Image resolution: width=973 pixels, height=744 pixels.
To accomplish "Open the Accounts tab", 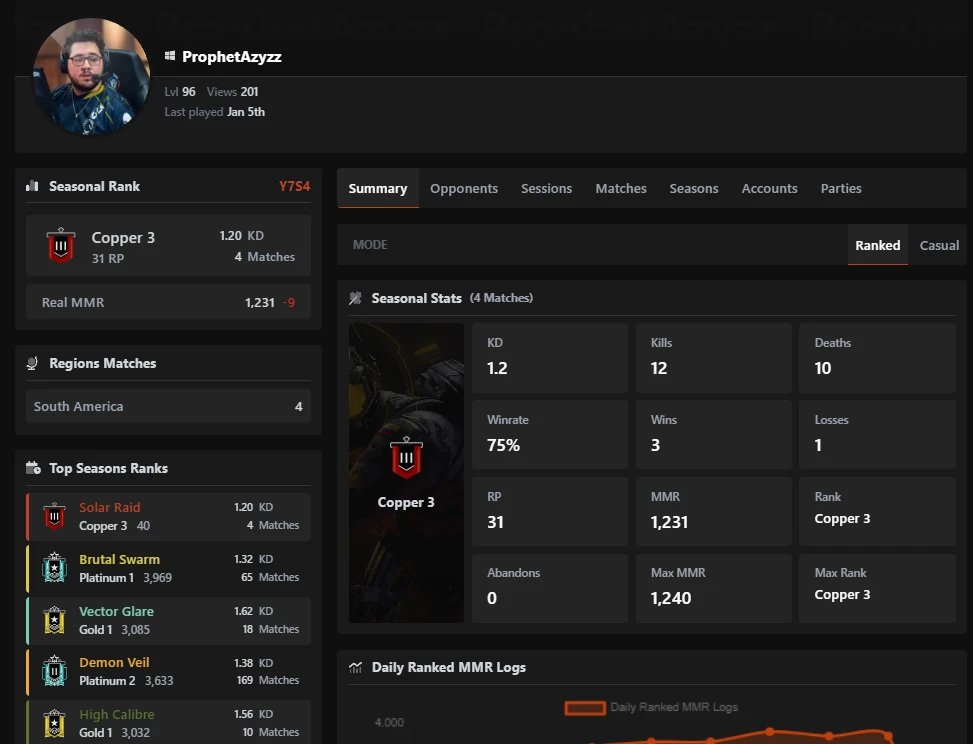I will tap(769, 188).
